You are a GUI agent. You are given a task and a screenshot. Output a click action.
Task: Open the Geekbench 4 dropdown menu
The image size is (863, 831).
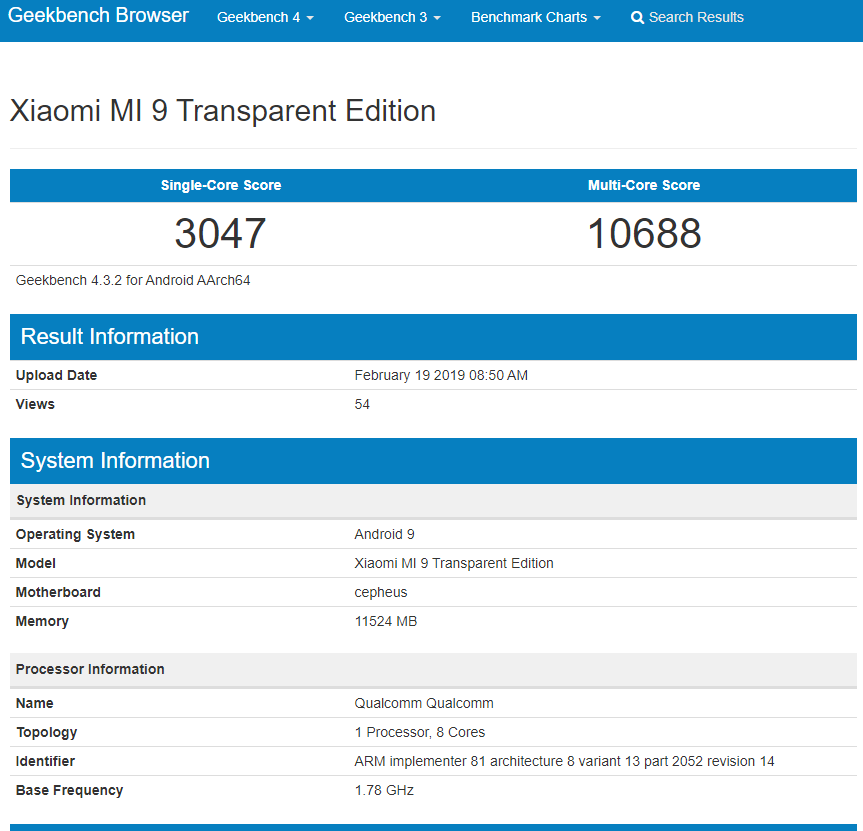(x=265, y=17)
